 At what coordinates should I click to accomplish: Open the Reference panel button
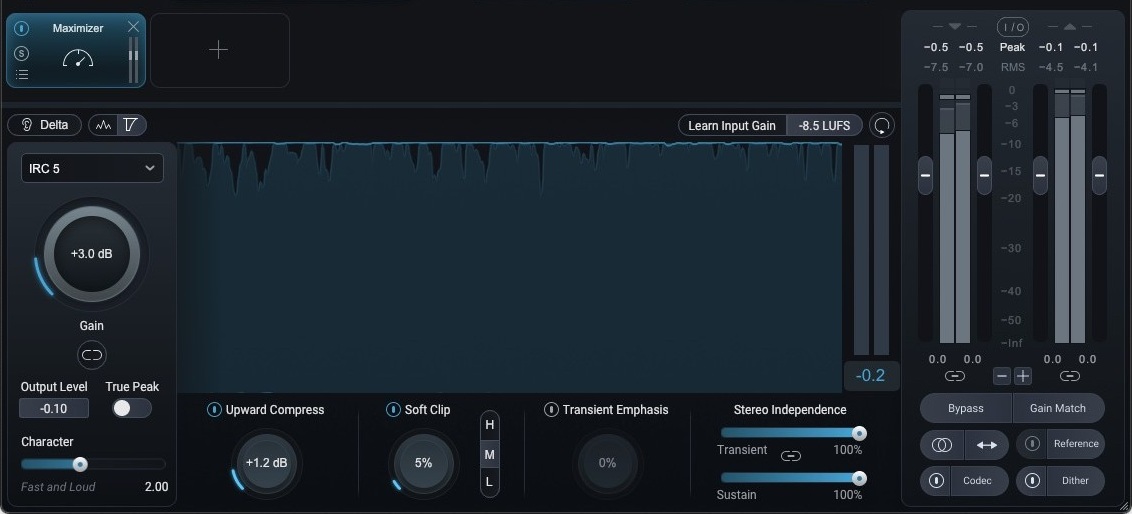tap(1076, 444)
